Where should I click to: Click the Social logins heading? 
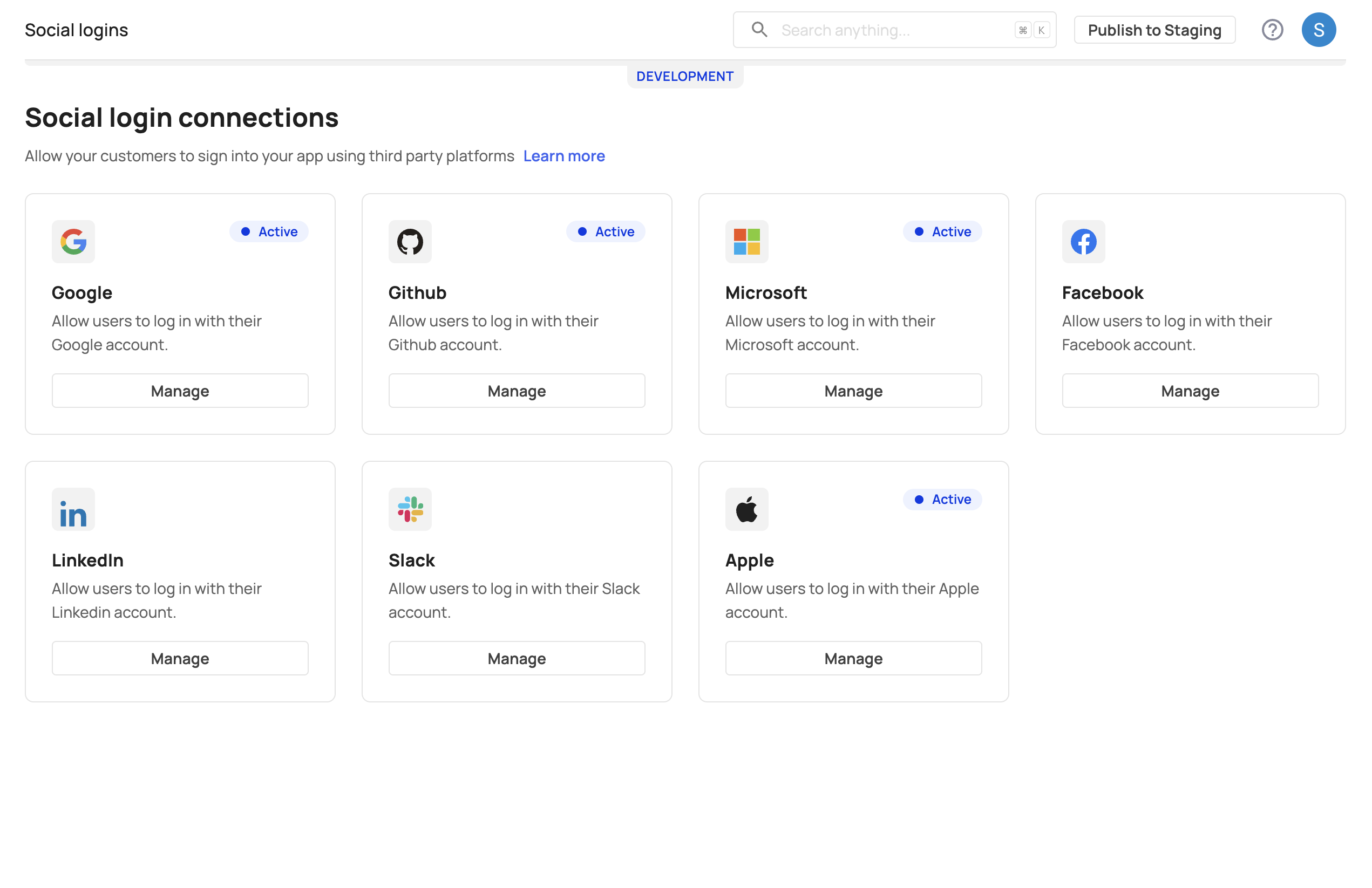(76, 29)
